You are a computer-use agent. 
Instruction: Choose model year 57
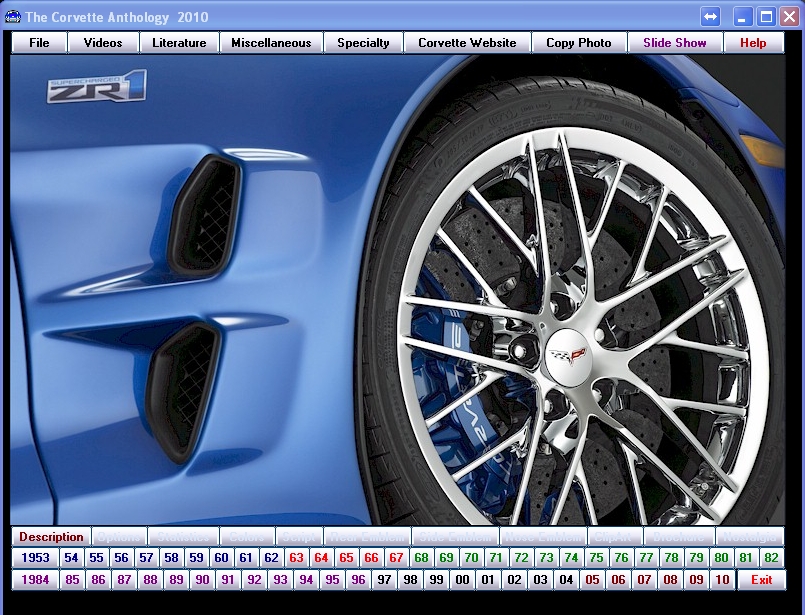point(146,558)
